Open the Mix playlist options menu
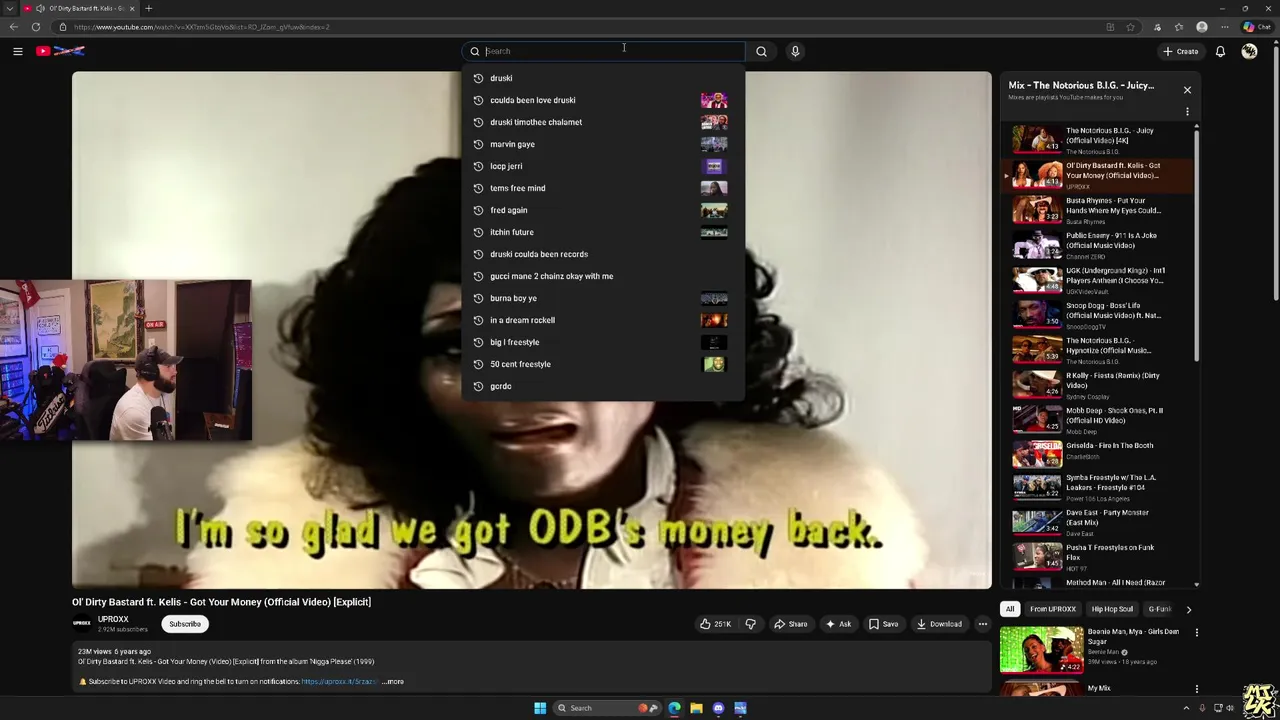 click(1187, 111)
